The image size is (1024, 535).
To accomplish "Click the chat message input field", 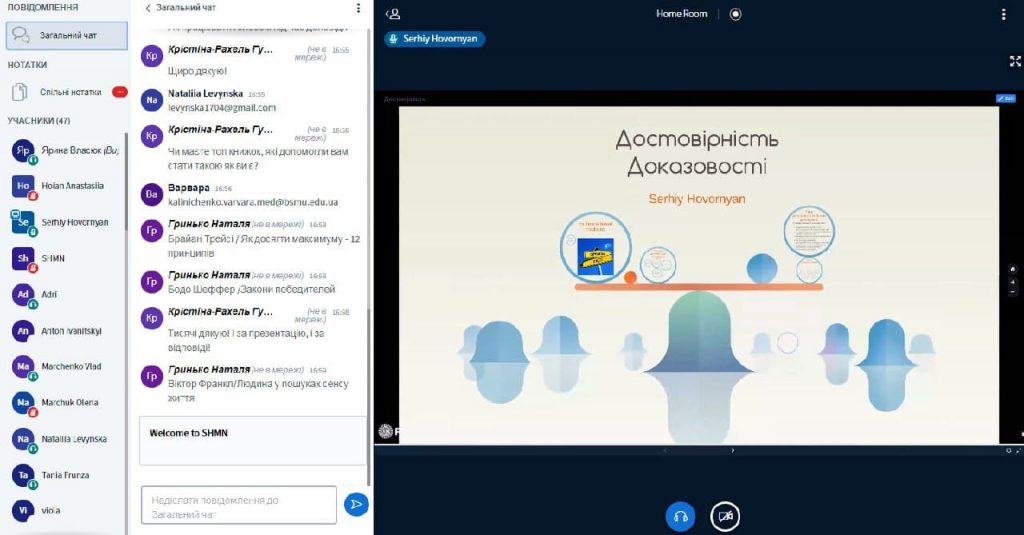I will 238,505.
